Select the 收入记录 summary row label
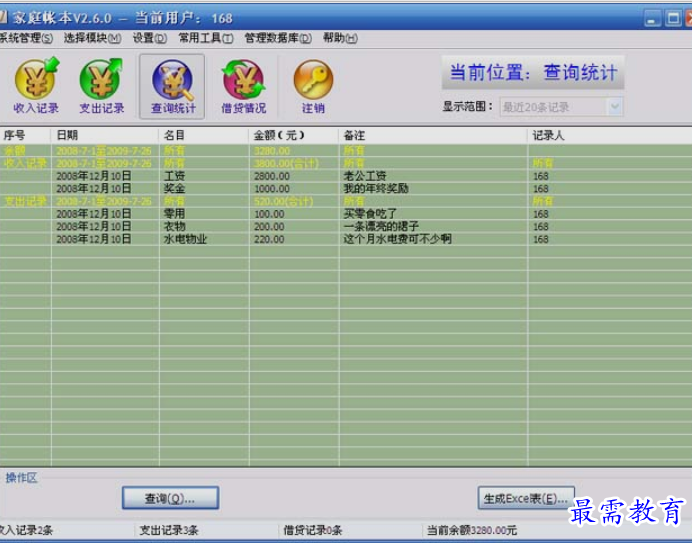692x543 pixels. click(26, 163)
